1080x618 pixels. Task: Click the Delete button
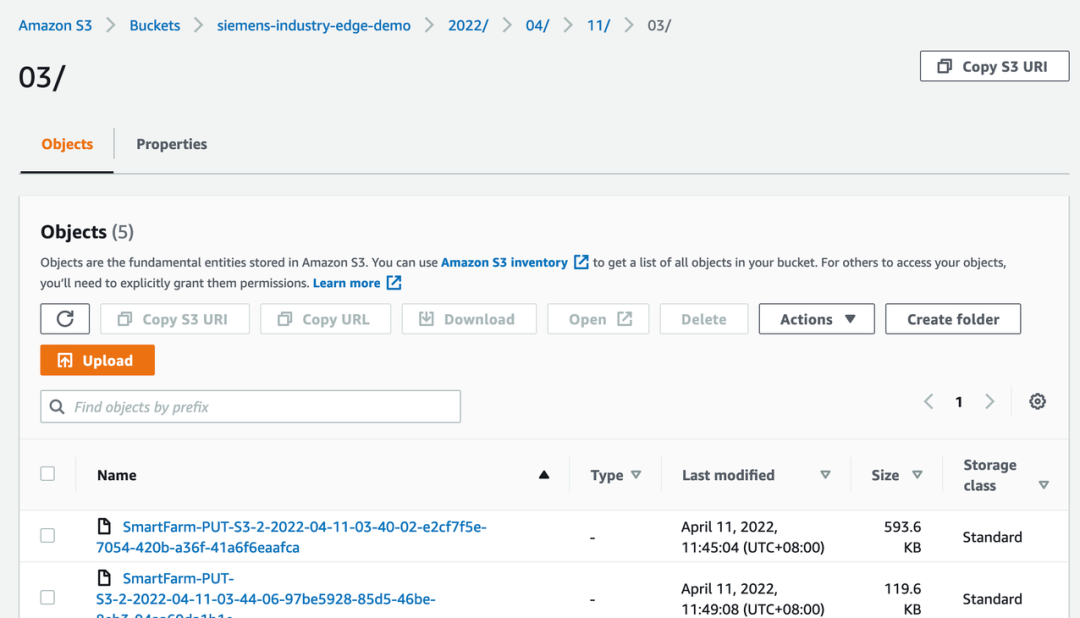[x=704, y=319]
